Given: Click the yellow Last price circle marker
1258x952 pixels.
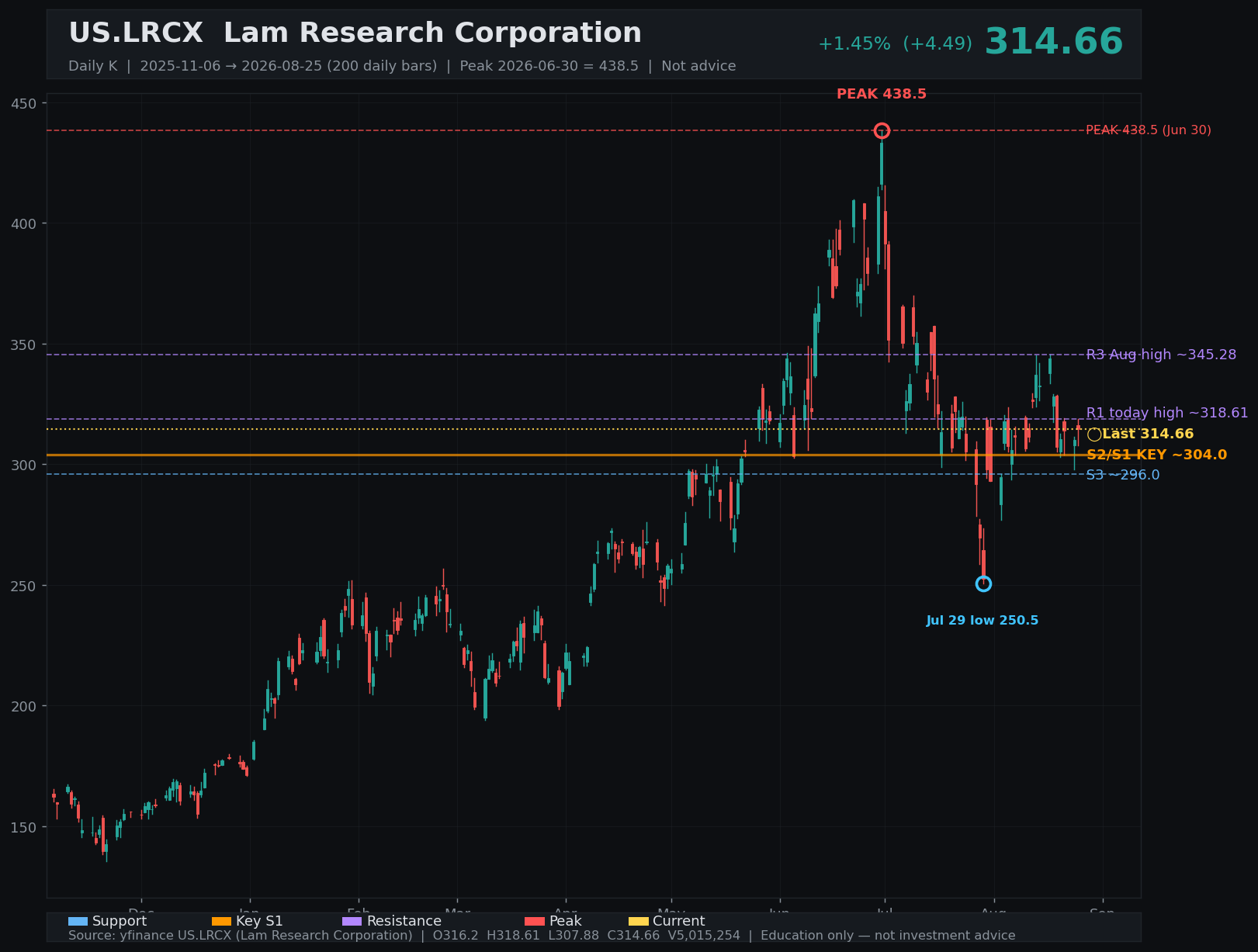Looking at the screenshot, I should click(x=1094, y=434).
